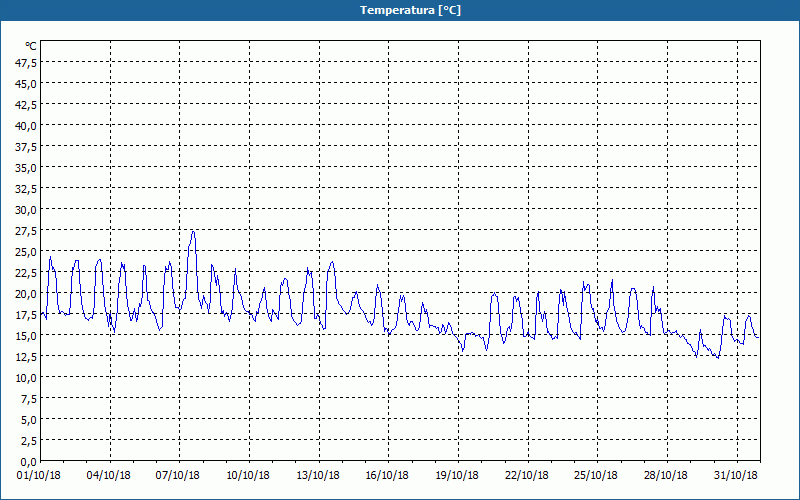
Task: Click the 37,5 y-axis label
Action: [27, 147]
